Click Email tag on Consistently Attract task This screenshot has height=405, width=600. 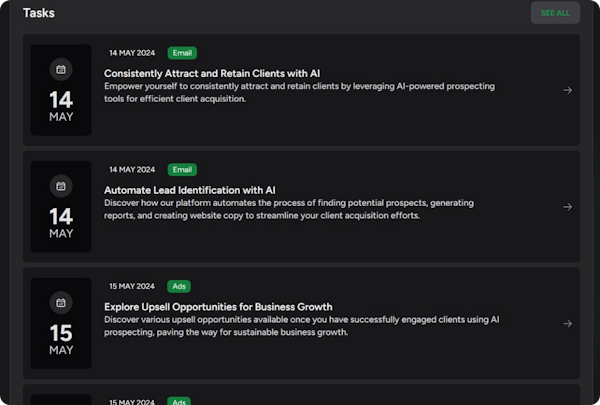point(182,53)
